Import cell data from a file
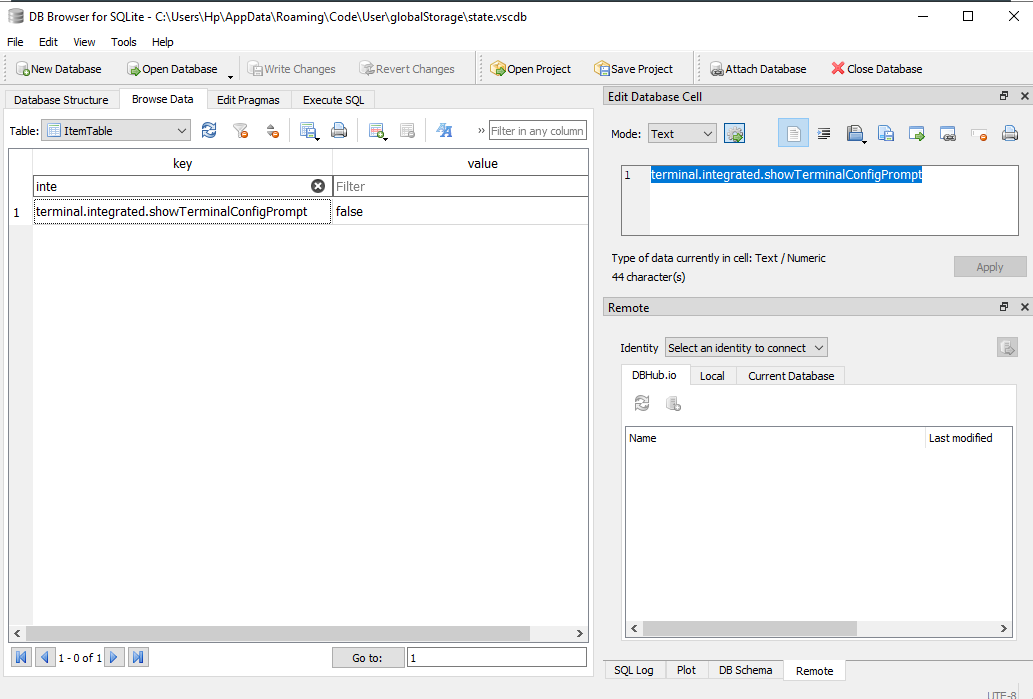Viewport: 1033px width, 699px height. pyautogui.click(x=856, y=132)
